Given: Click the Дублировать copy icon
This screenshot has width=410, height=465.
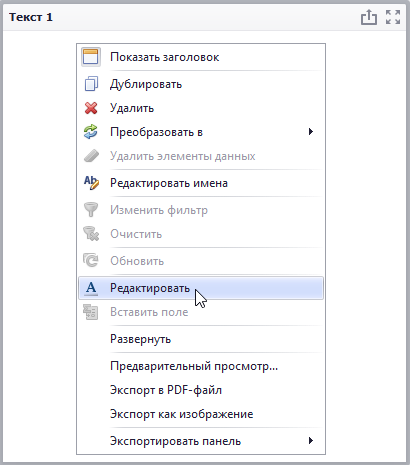Looking at the screenshot, I should point(91,84).
